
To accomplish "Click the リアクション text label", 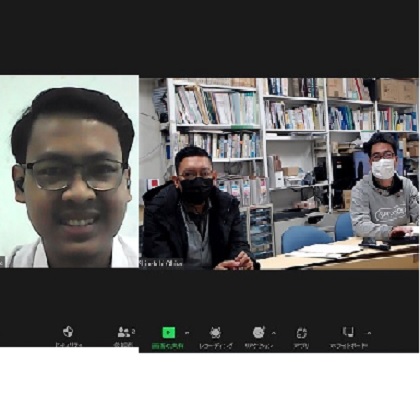I will coord(259,346).
